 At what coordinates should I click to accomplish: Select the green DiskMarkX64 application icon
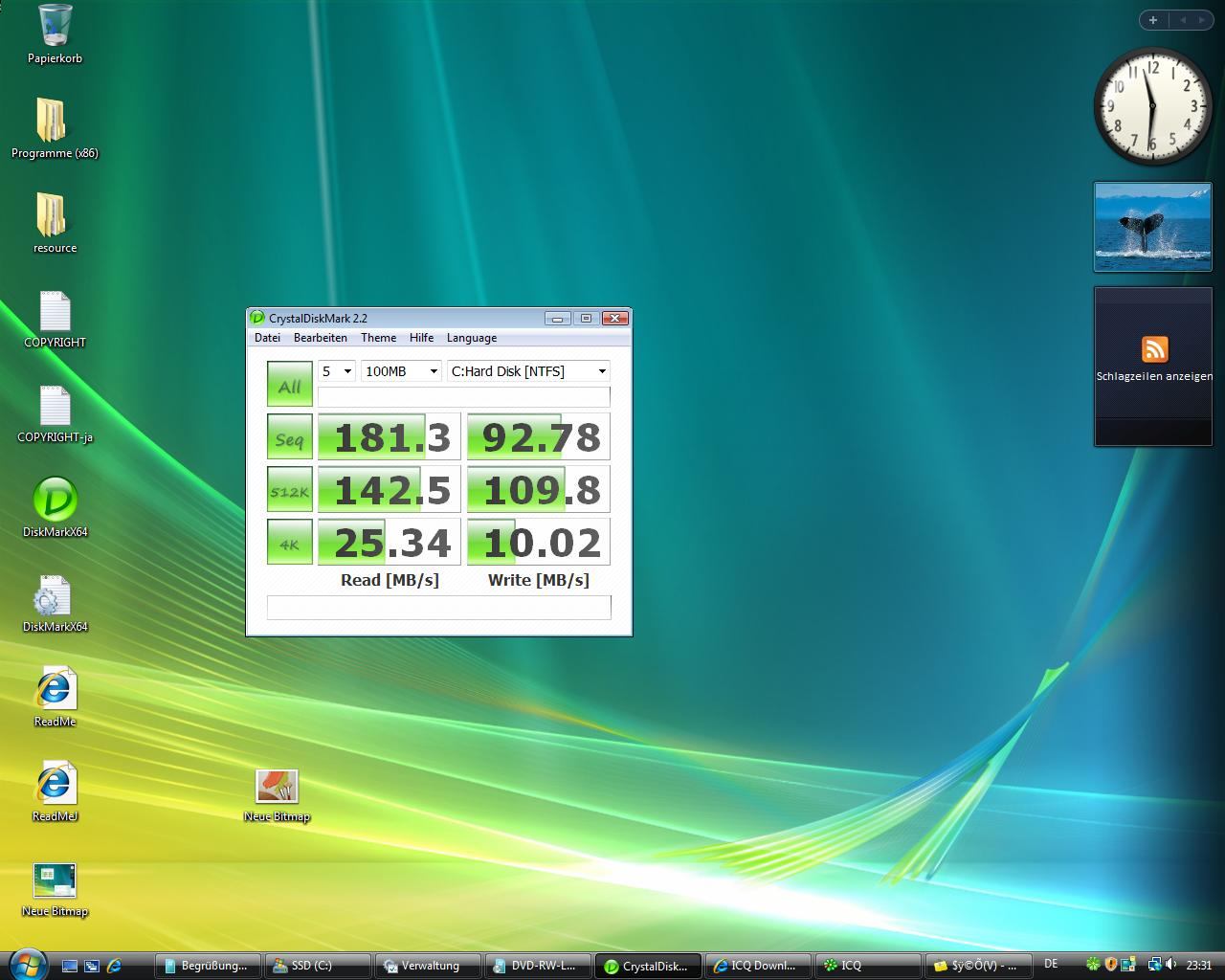pos(55,500)
